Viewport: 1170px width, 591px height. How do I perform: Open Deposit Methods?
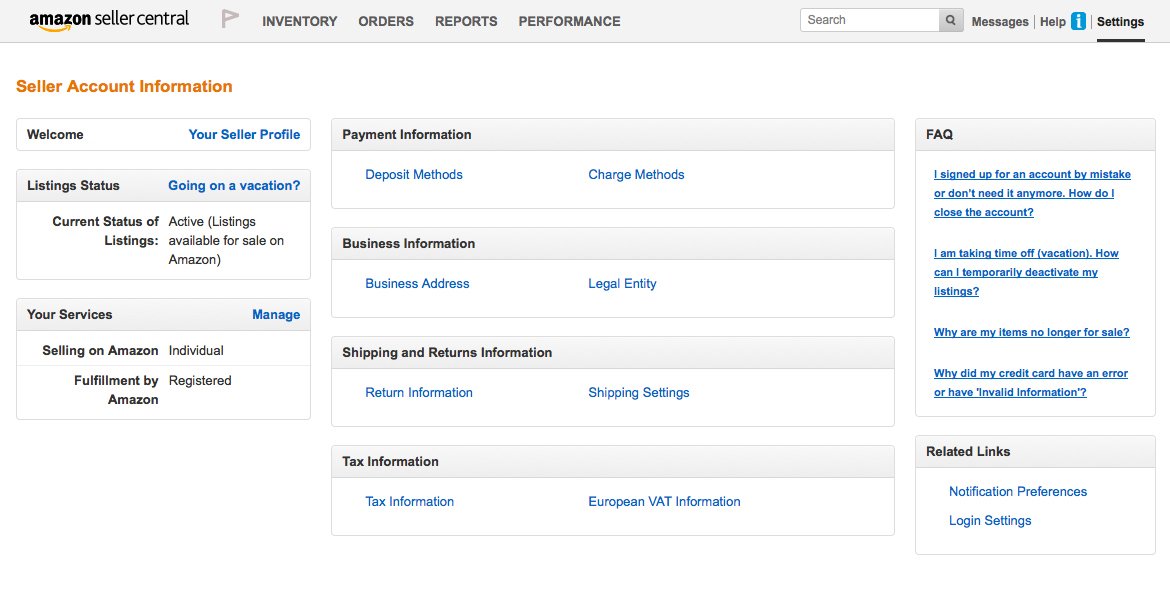[x=413, y=175]
